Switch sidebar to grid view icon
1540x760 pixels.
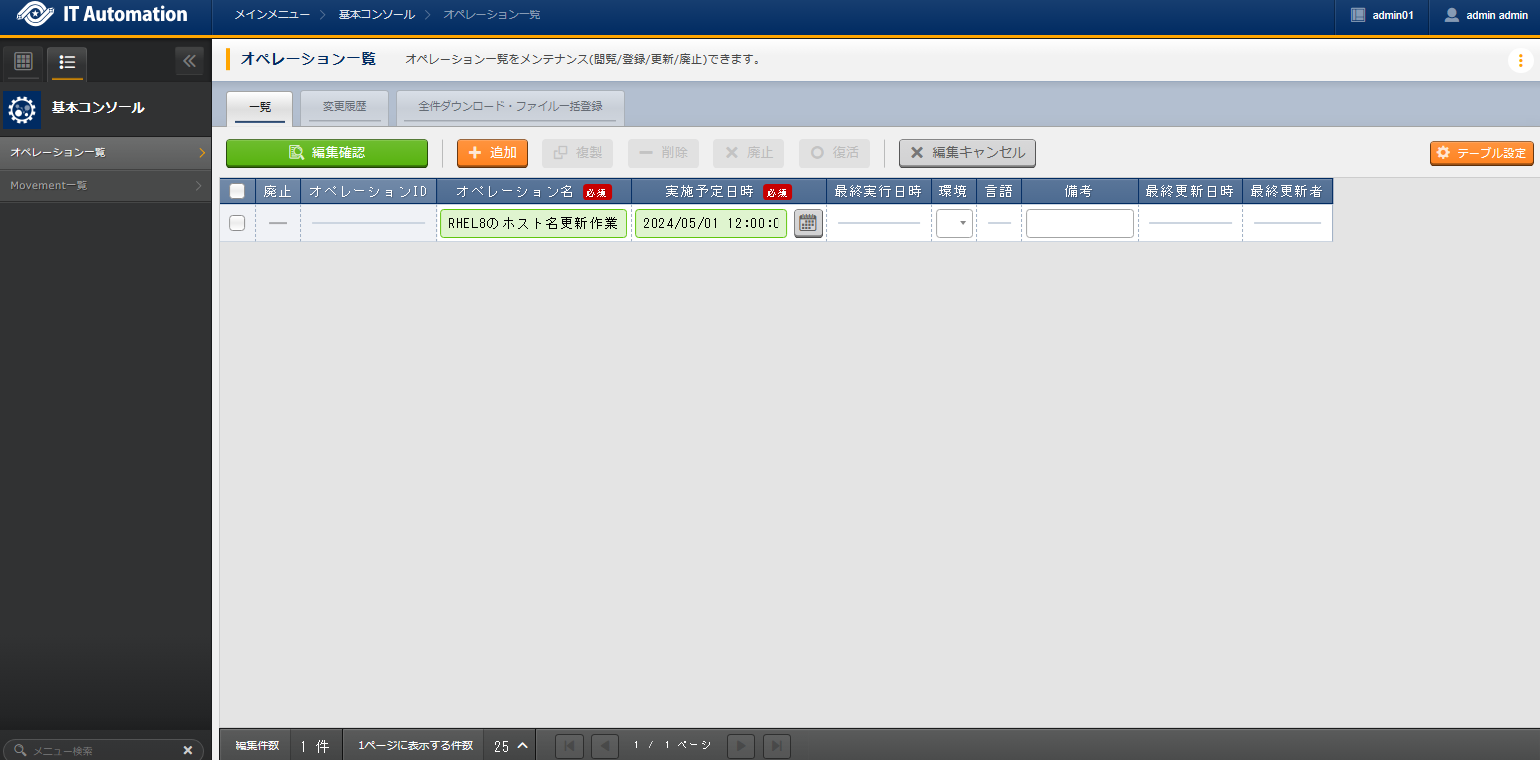coord(23,62)
